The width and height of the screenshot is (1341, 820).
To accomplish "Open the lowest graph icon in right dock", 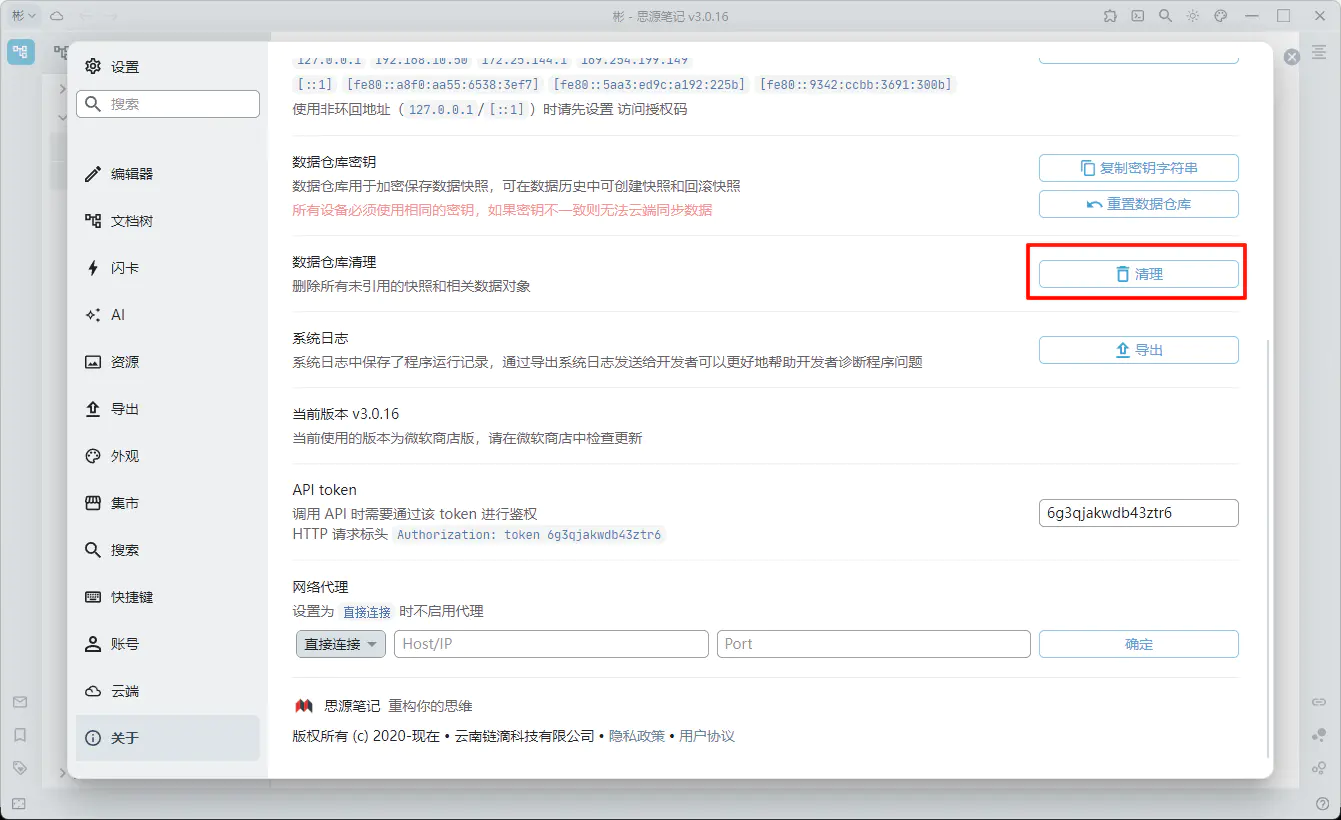I will [1320, 768].
